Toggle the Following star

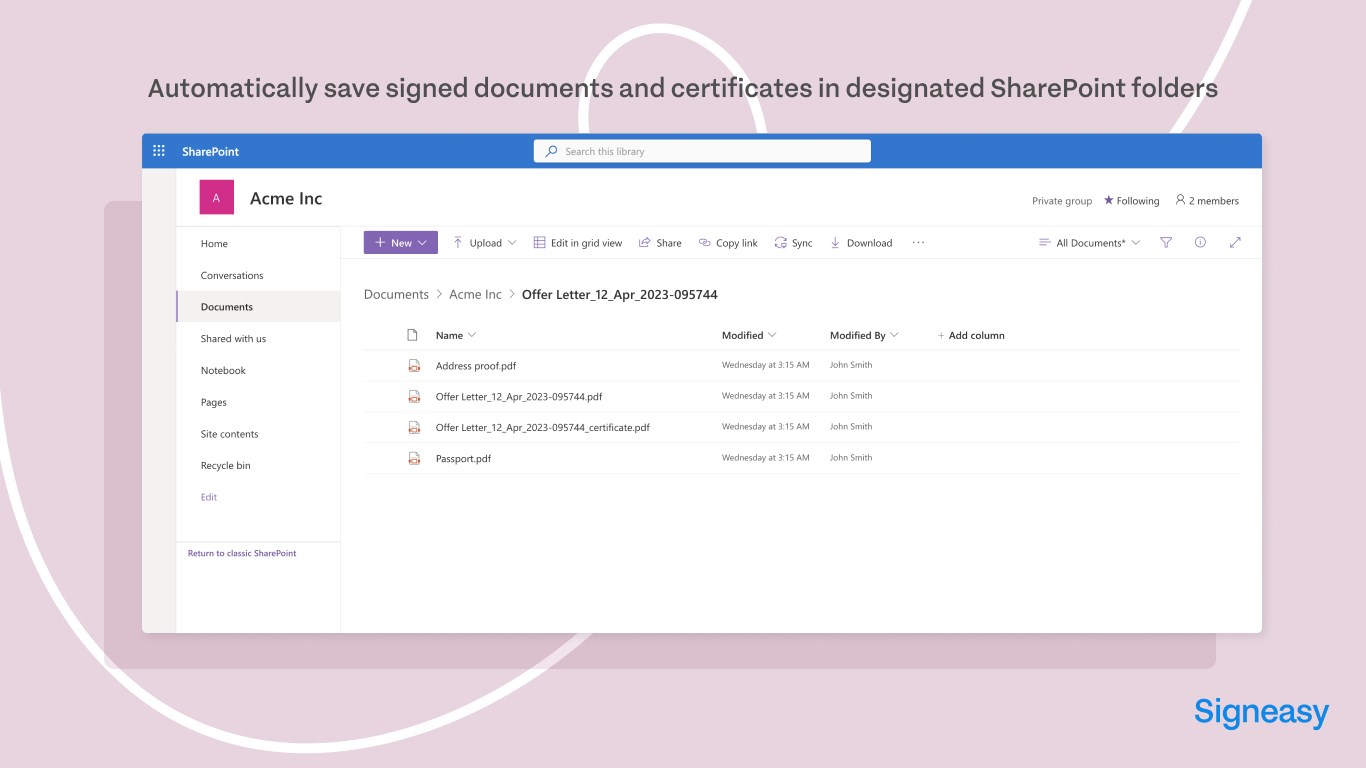coord(1131,201)
